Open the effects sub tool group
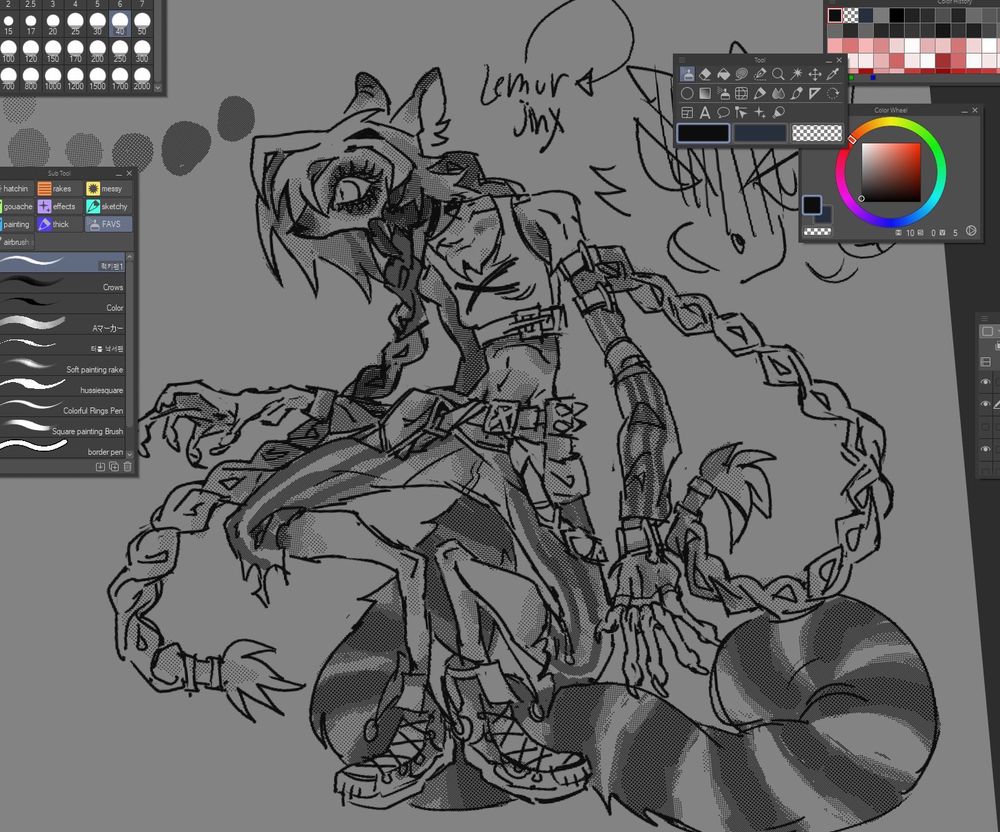This screenshot has height=832, width=1000. 60,206
